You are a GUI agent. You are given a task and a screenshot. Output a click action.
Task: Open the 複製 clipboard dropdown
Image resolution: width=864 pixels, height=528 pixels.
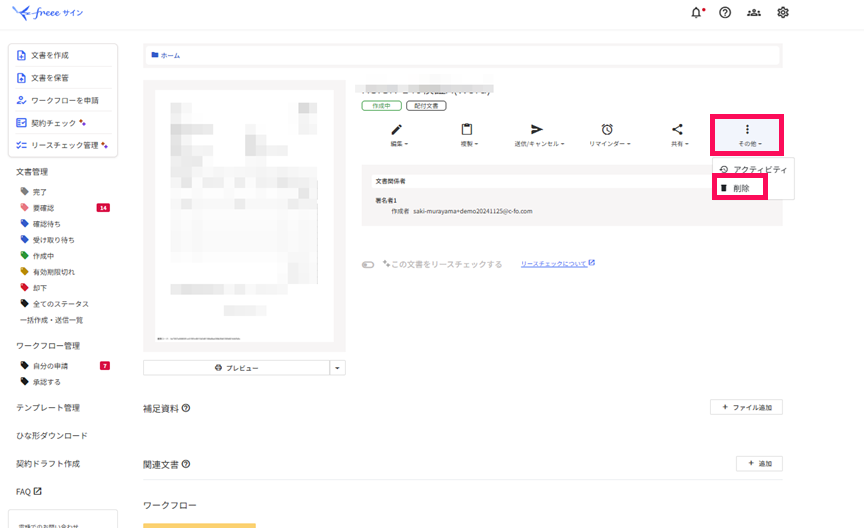tap(468, 135)
